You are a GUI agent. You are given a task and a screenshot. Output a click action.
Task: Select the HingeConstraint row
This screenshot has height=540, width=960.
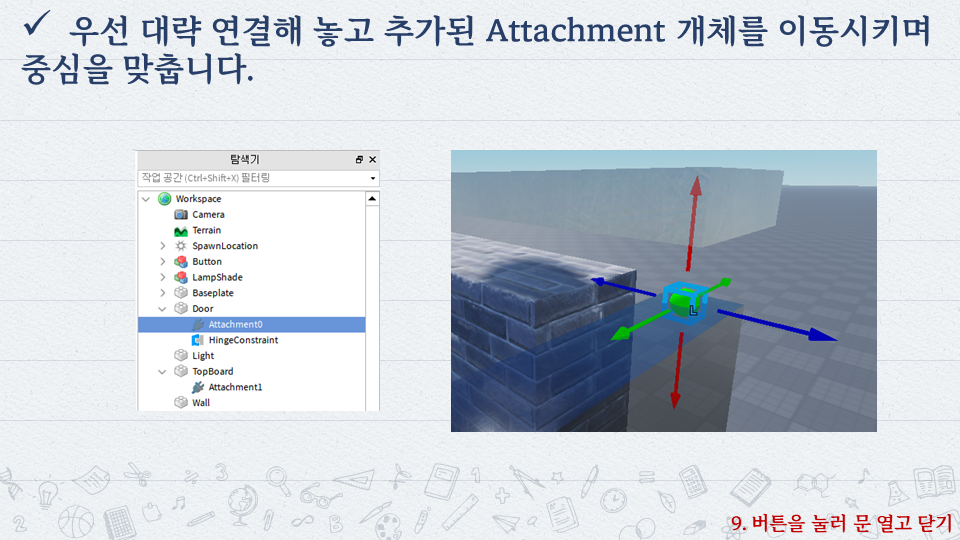coord(252,340)
